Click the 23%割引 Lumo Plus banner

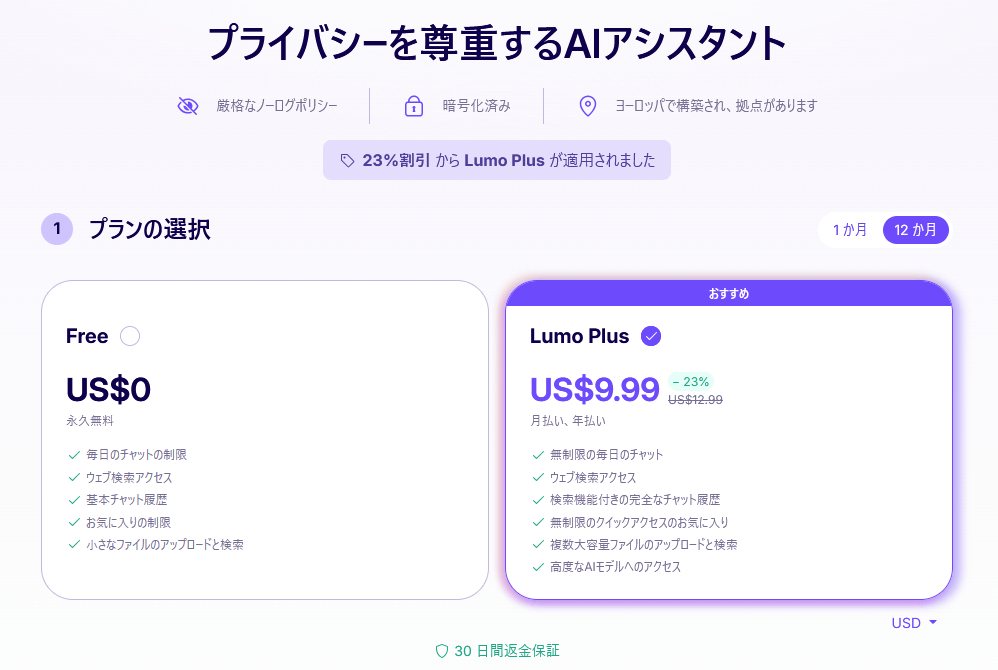coord(496,160)
